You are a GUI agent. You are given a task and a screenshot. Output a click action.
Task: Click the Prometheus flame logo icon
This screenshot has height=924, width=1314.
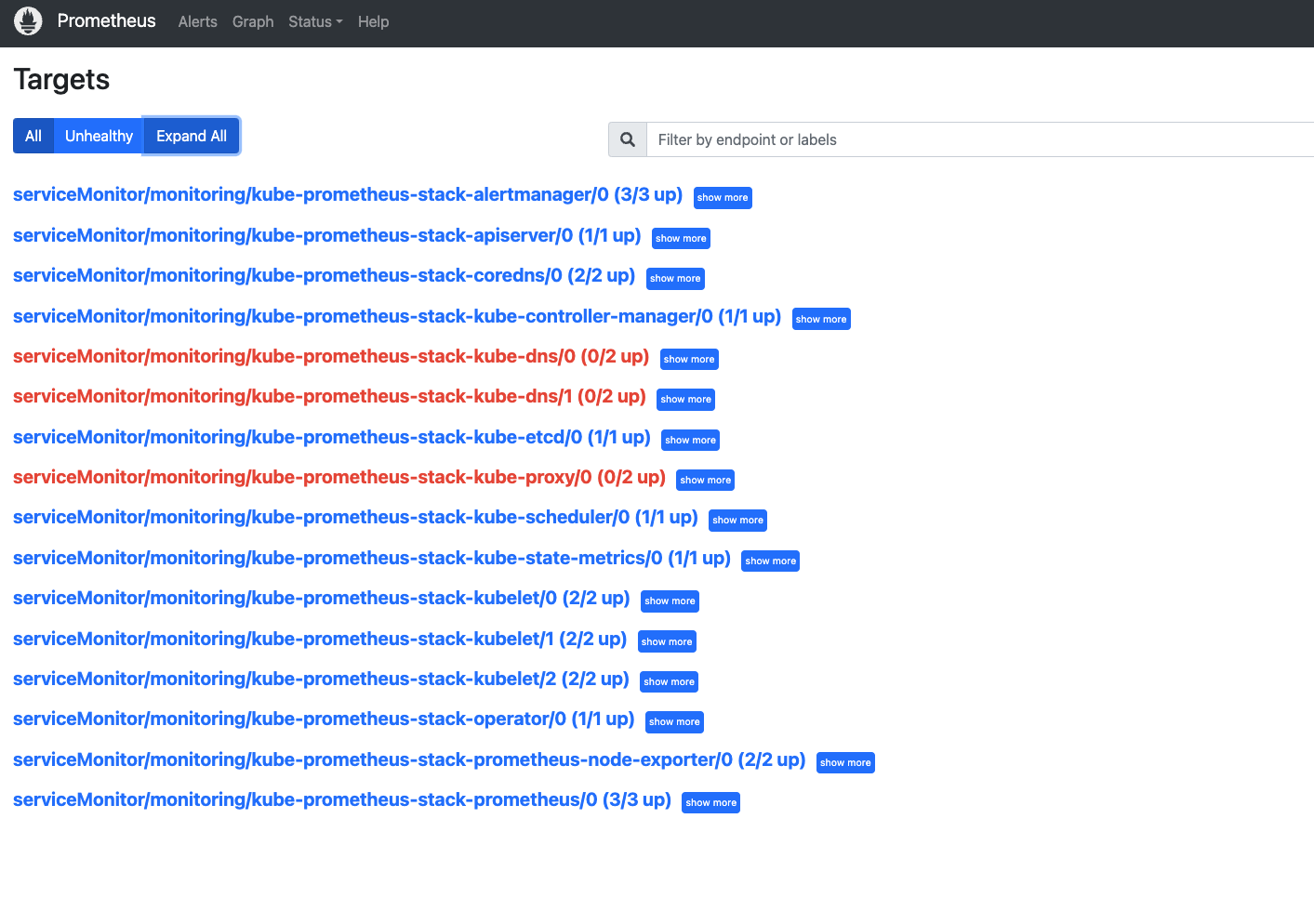click(29, 21)
